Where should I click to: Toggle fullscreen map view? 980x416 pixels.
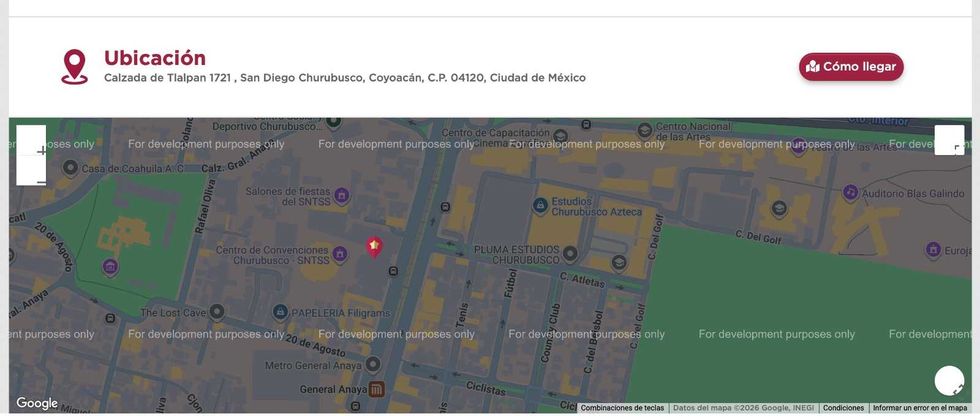949,140
